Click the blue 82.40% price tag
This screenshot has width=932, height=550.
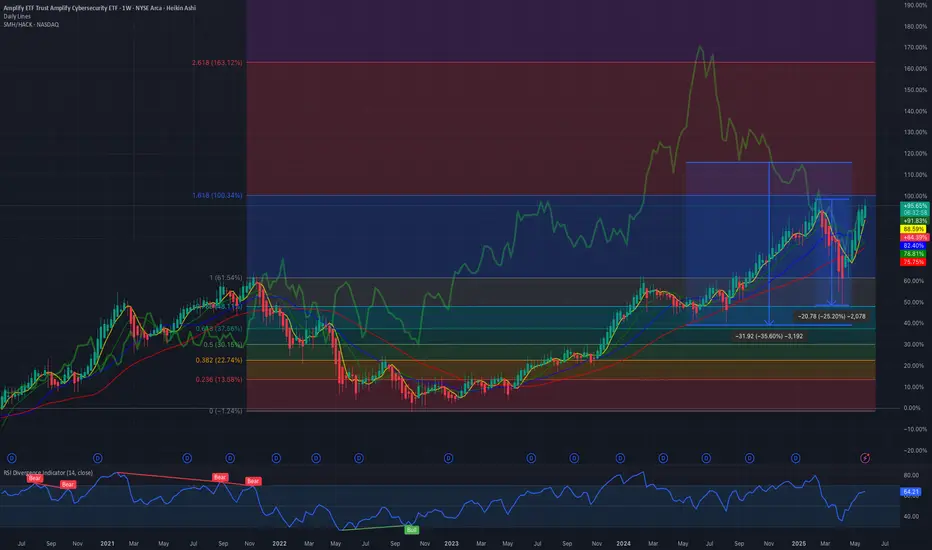(x=914, y=246)
